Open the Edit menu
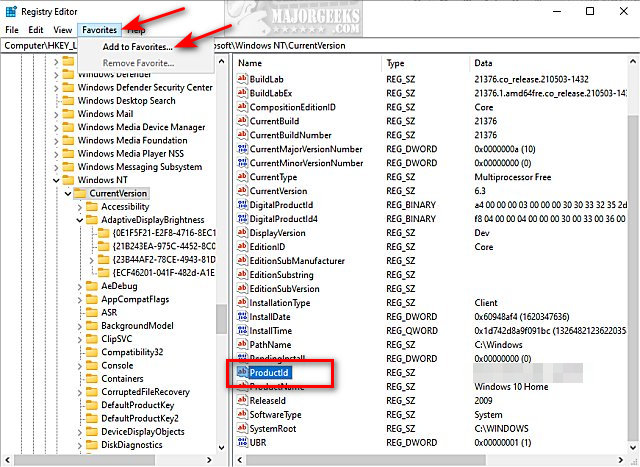The width and height of the screenshot is (640, 467). coord(36,30)
